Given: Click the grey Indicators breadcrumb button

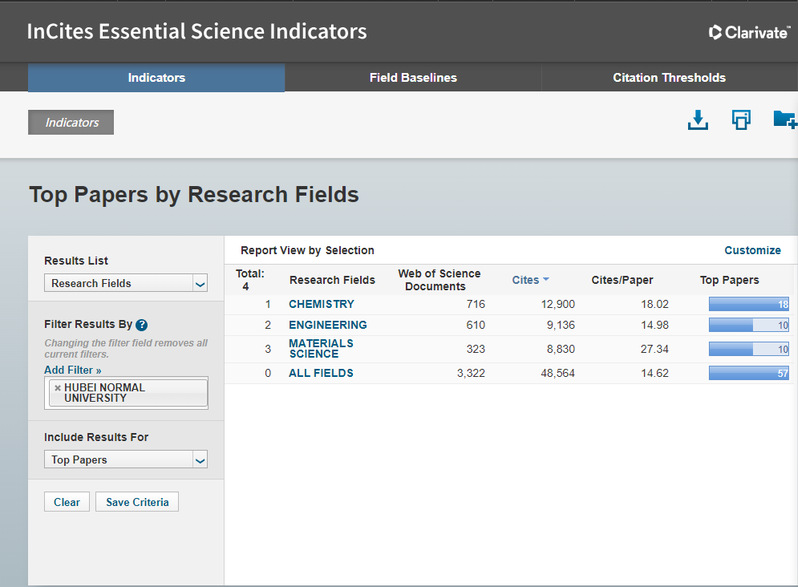Looking at the screenshot, I should coord(71,122).
